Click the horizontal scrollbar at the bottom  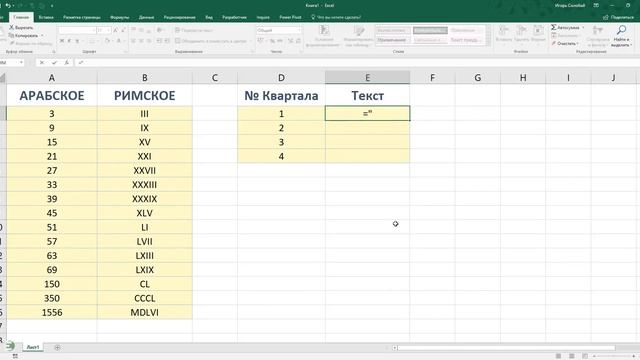506,348
